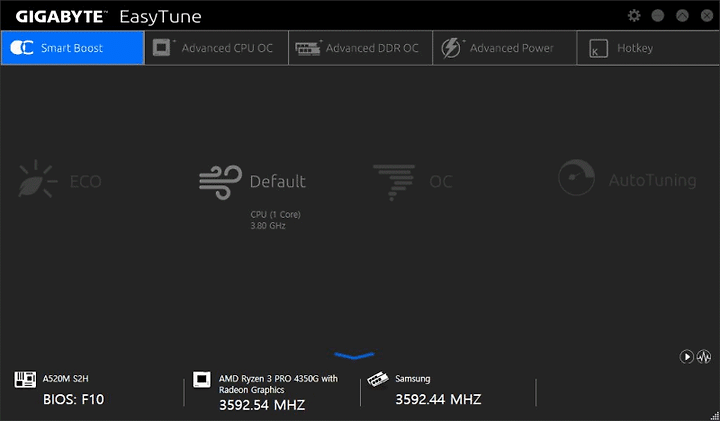This screenshot has width=720, height=421.
Task: Close the EasyTune window
Action: 707,16
